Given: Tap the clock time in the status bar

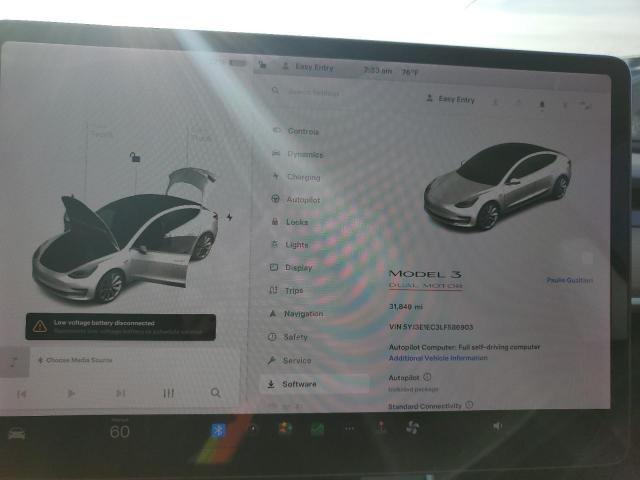Looking at the screenshot, I should coord(378,70).
